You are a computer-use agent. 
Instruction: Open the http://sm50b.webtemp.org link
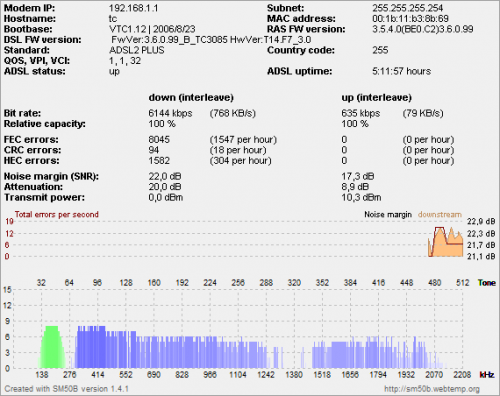point(432,389)
